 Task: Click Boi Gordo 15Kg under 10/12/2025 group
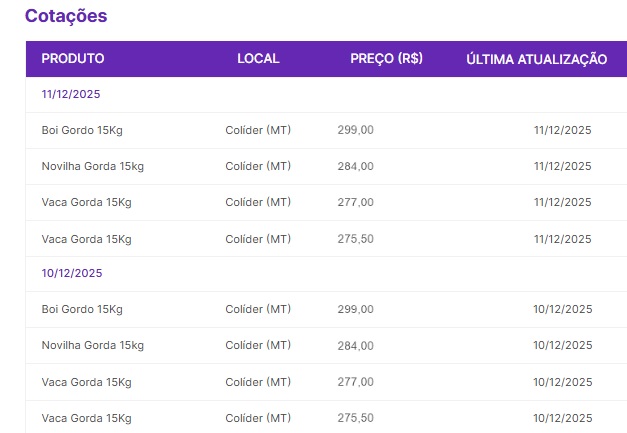pos(82,309)
